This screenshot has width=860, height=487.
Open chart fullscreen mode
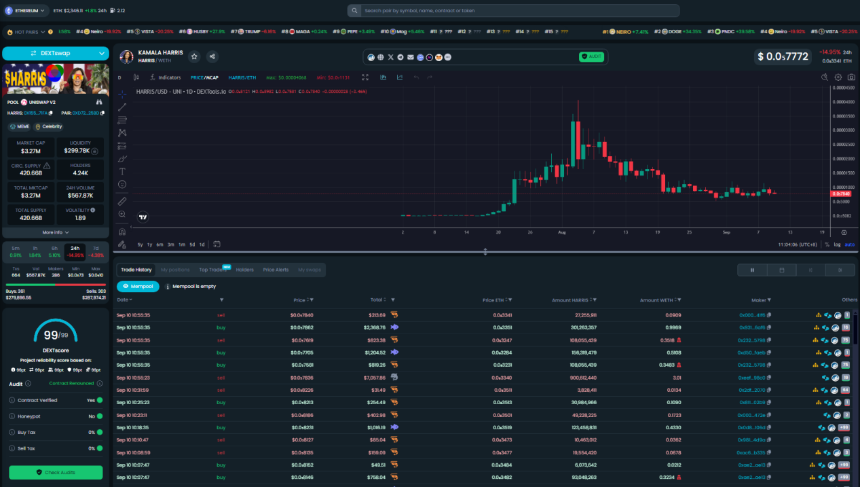coord(365,77)
